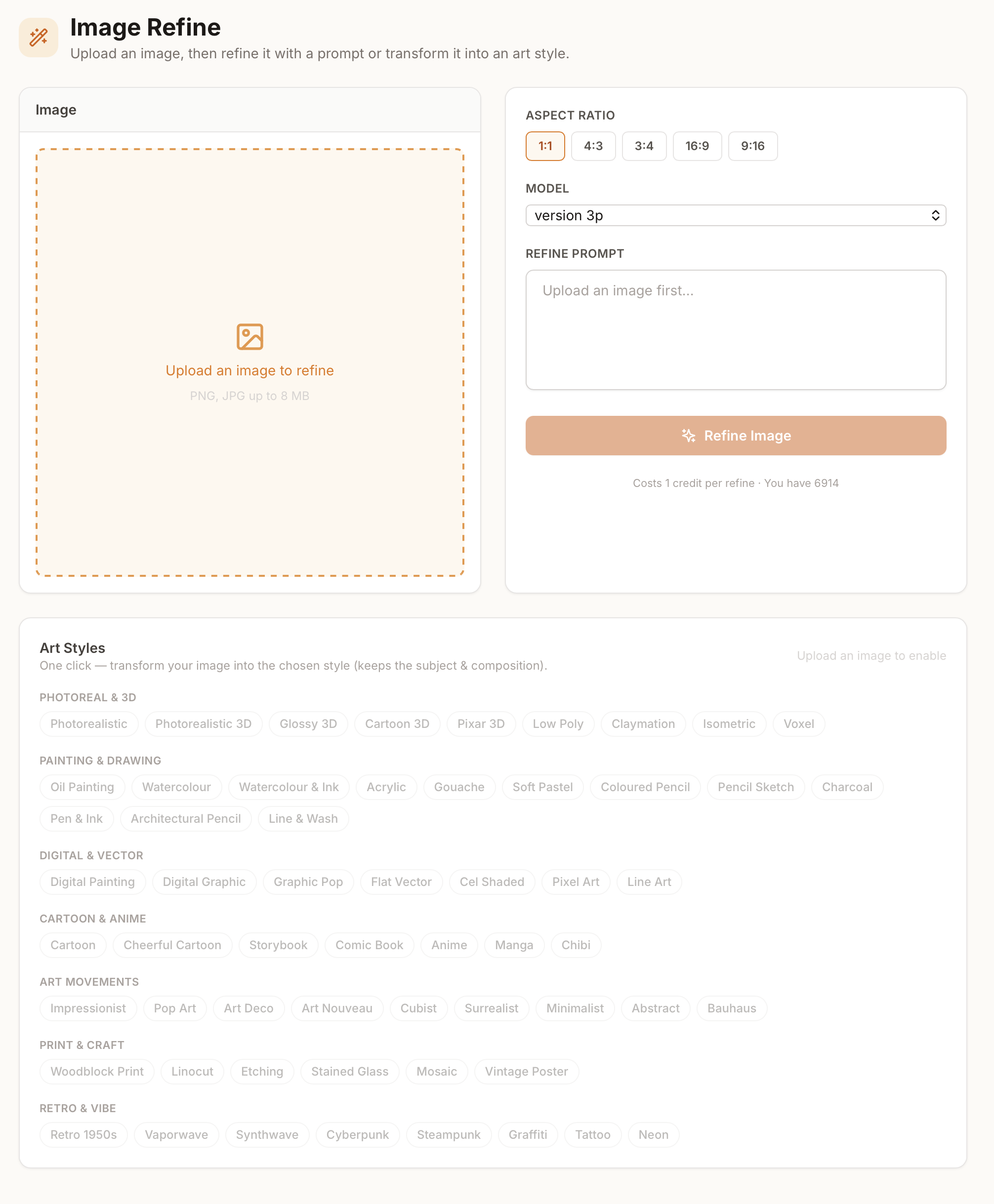Click the text Costs 1 credit per refine
This screenshot has height=1204, width=994.
(693, 483)
